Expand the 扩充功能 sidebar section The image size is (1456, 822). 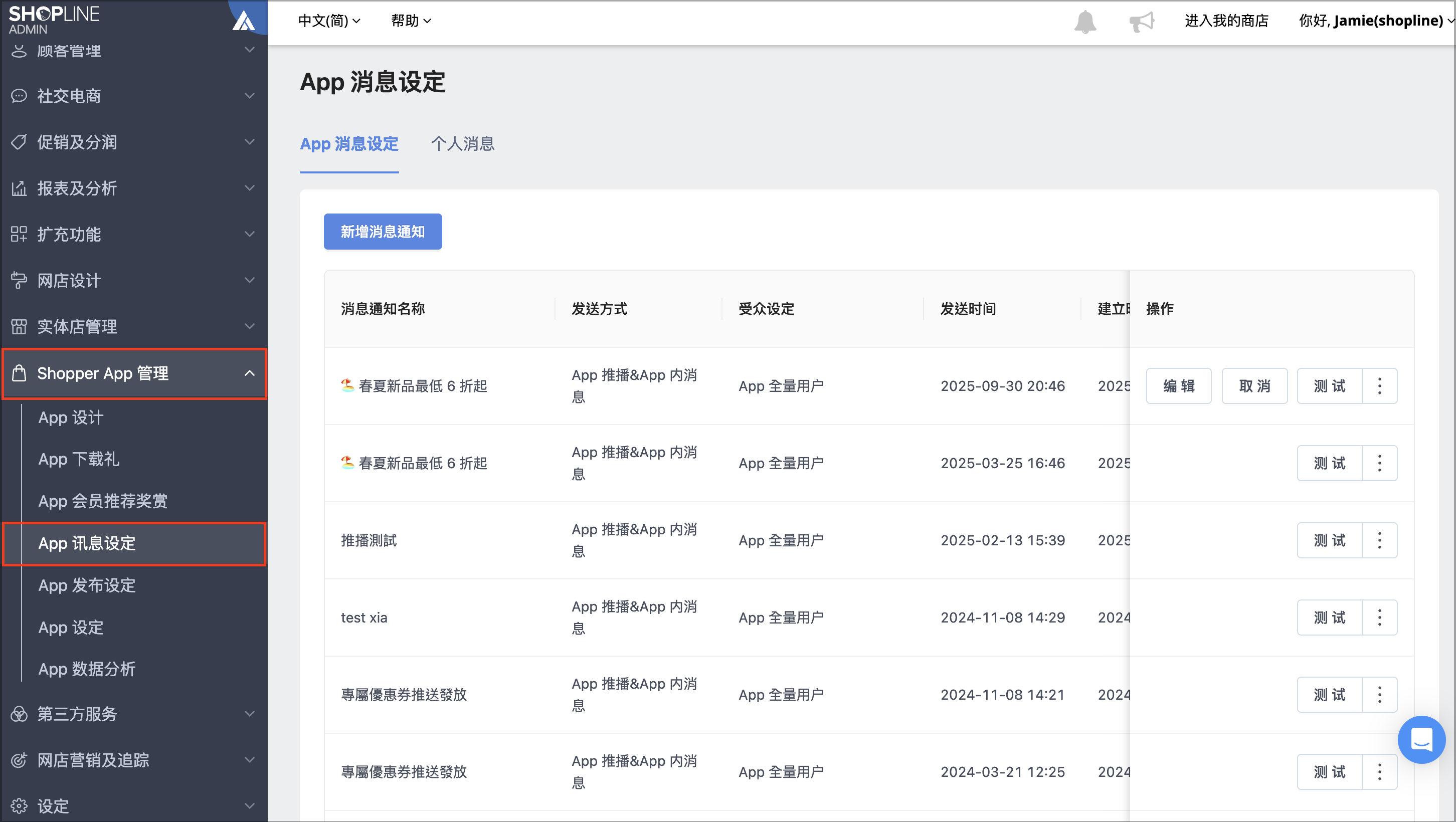click(249, 234)
